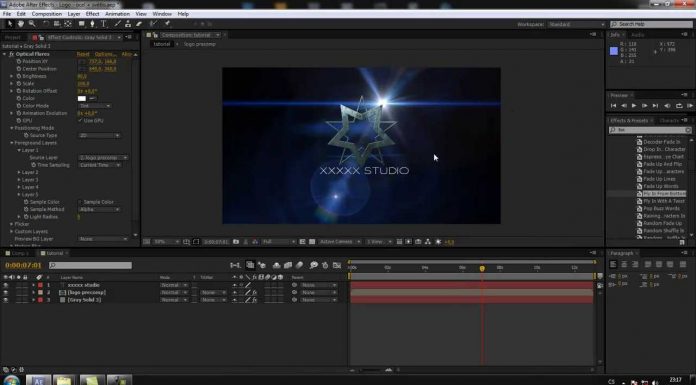Toggle Auto-keyframe stopwatch icon in timeline
Viewport: 696px width, 385px height.
point(325,265)
